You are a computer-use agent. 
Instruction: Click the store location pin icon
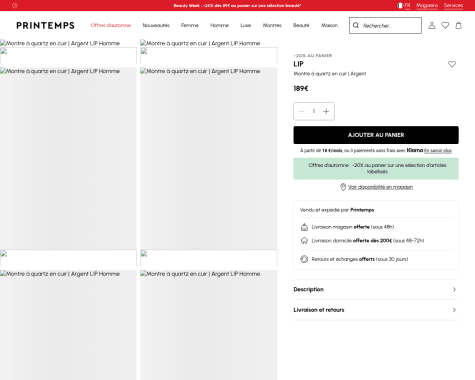343,187
